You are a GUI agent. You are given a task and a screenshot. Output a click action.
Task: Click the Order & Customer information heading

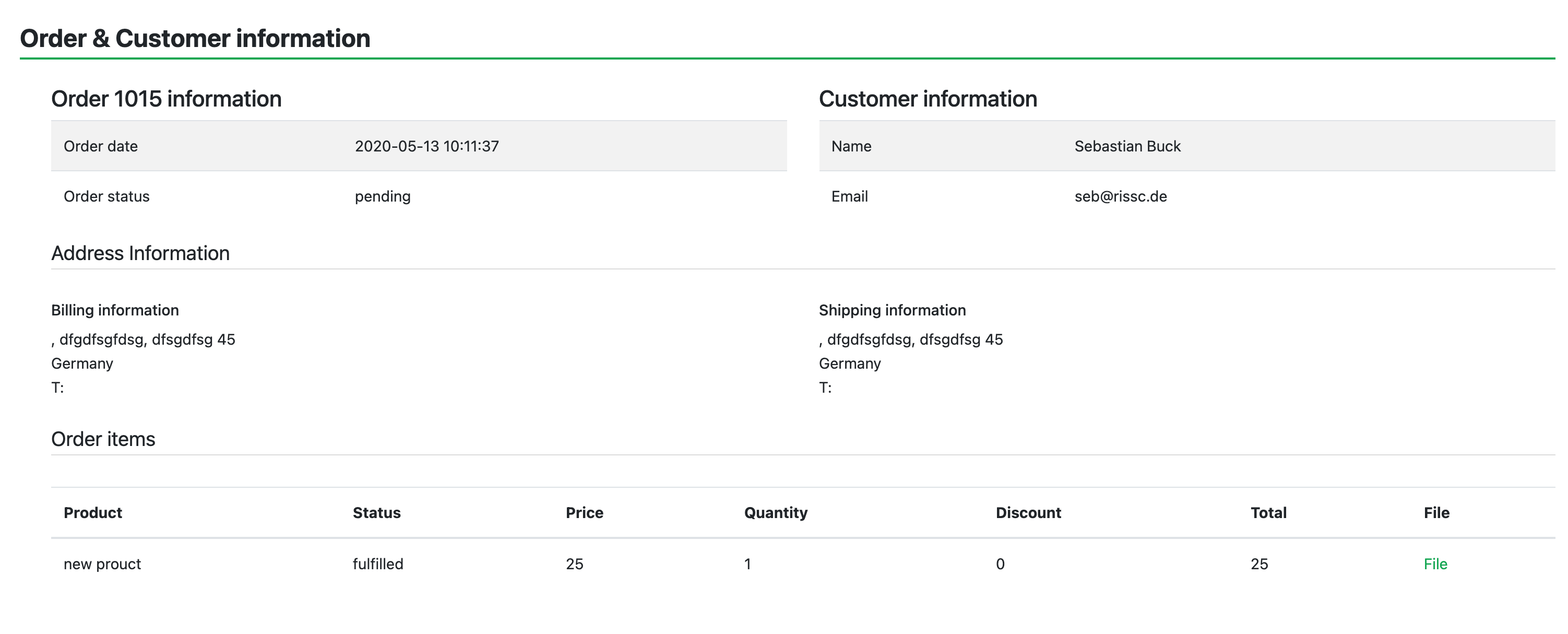point(195,38)
